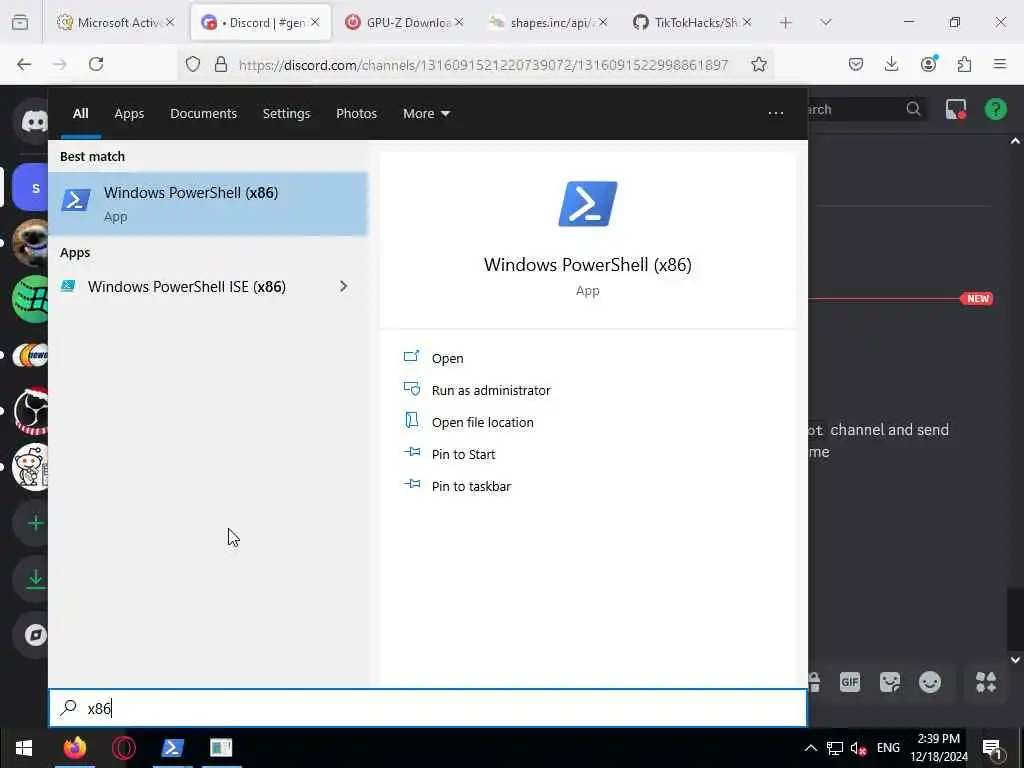
Task: Switch to the All search tab
Action: [80, 114]
